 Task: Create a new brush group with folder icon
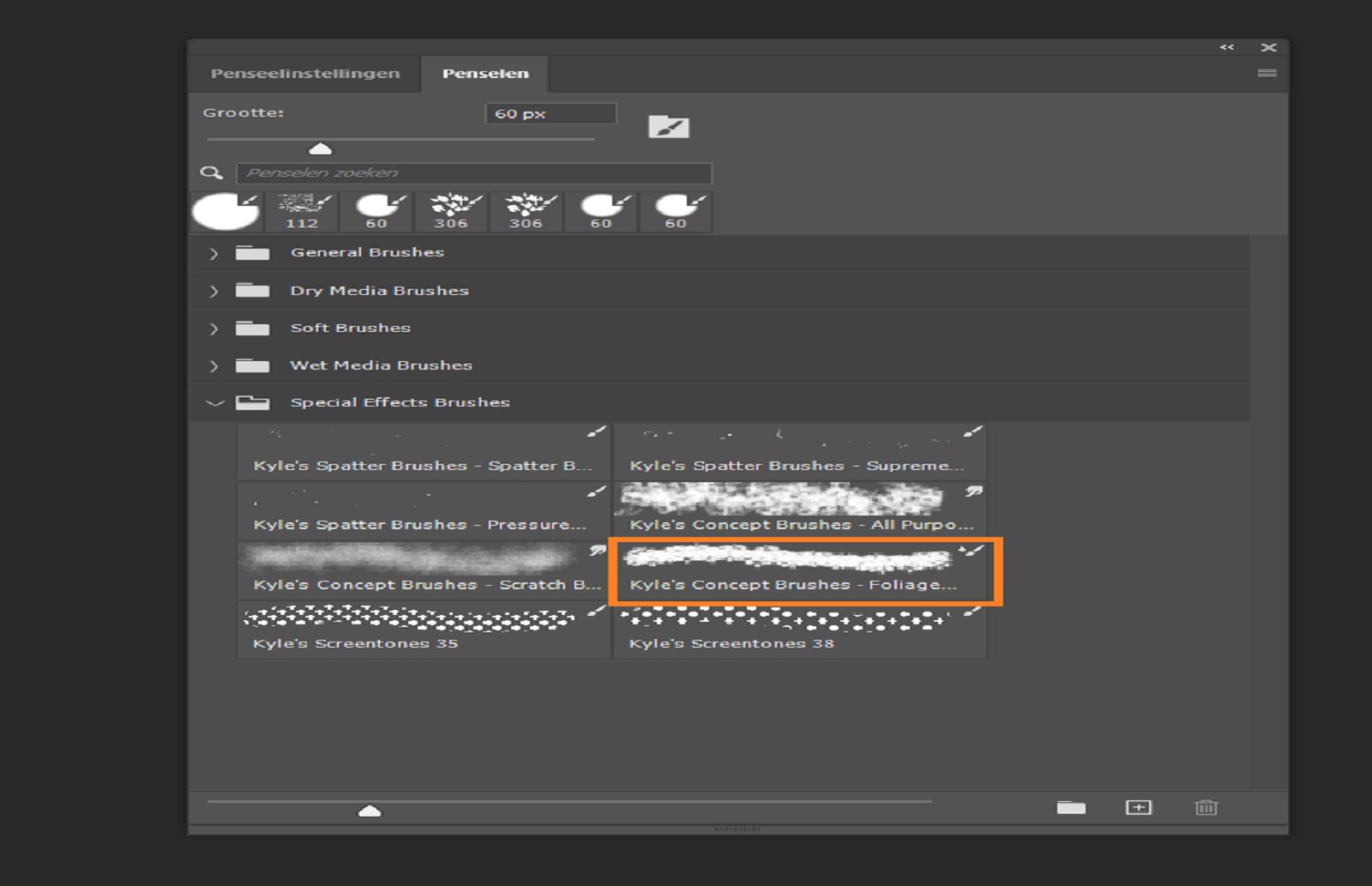(1071, 808)
